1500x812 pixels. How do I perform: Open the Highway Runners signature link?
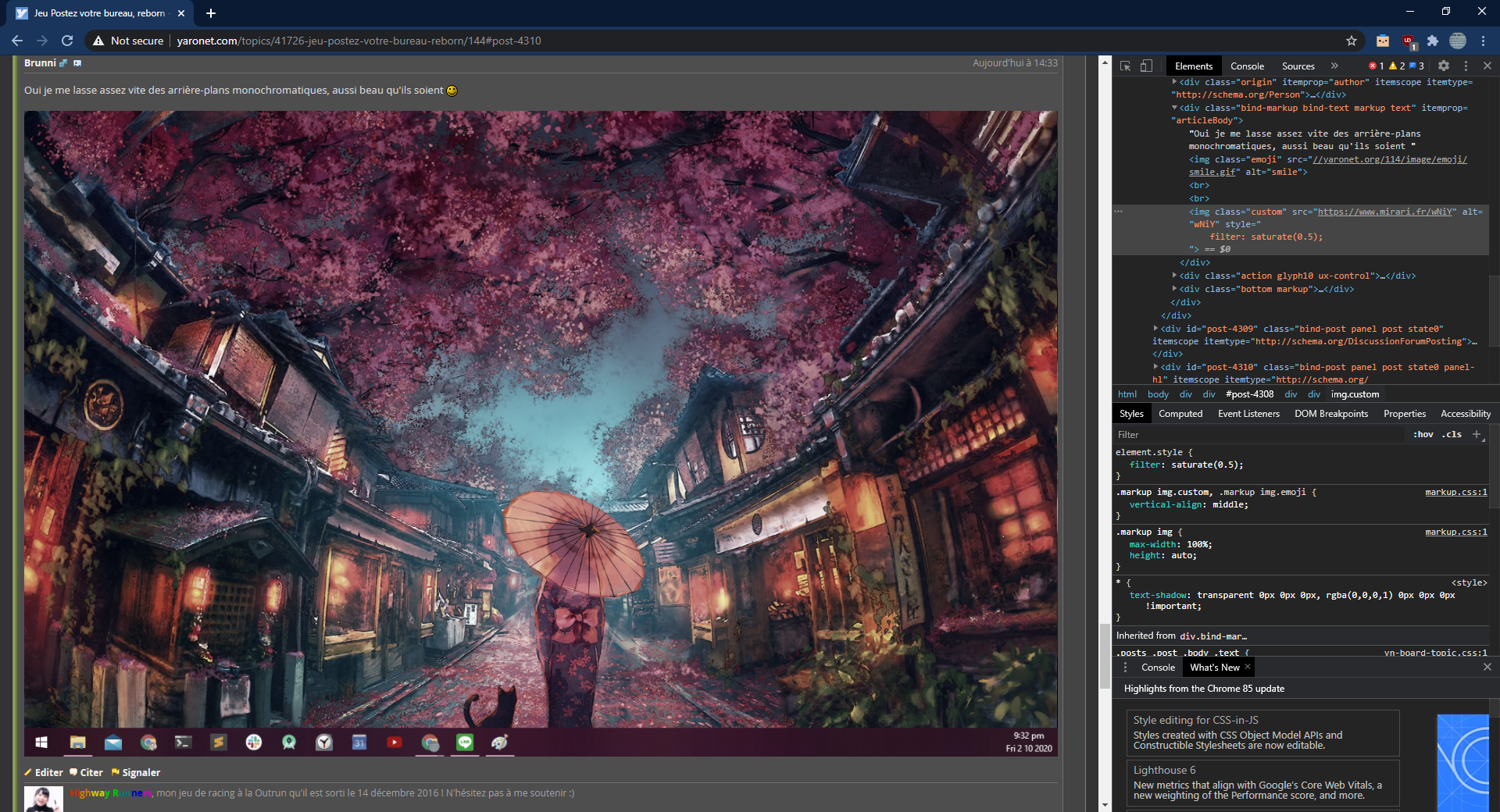click(x=111, y=793)
